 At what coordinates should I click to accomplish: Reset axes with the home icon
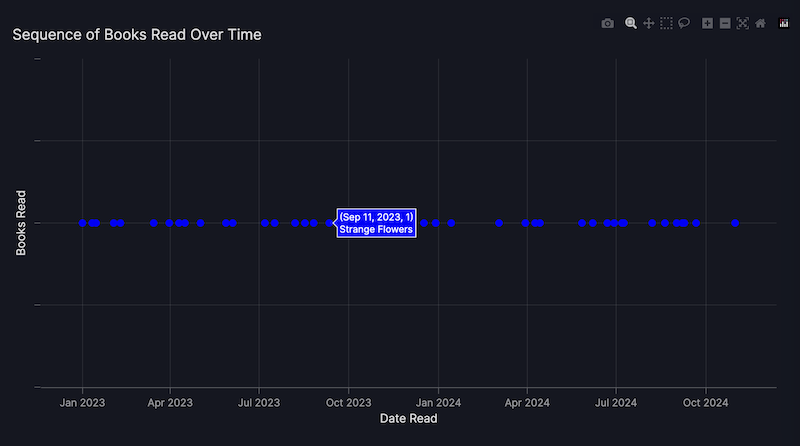[x=760, y=23]
